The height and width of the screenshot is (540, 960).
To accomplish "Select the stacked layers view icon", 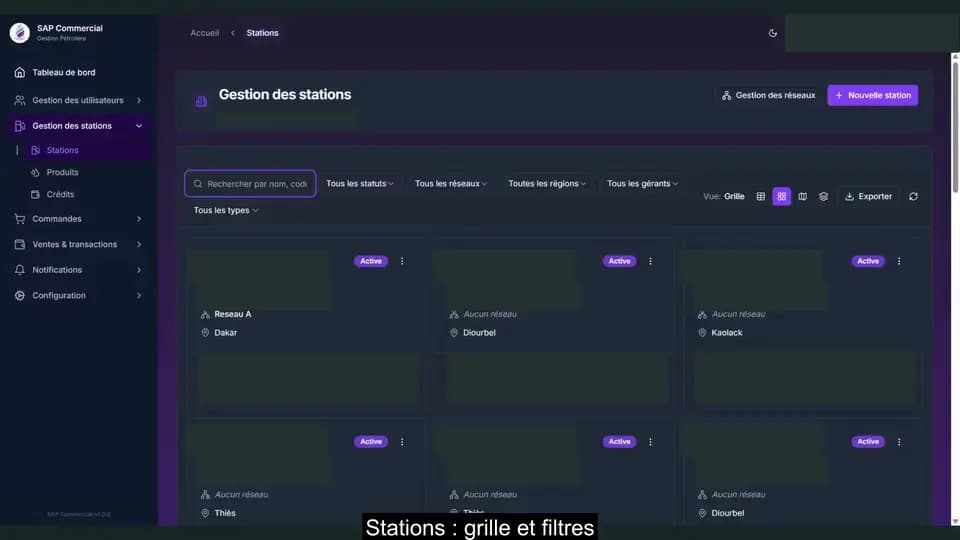I will [x=823, y=197].
